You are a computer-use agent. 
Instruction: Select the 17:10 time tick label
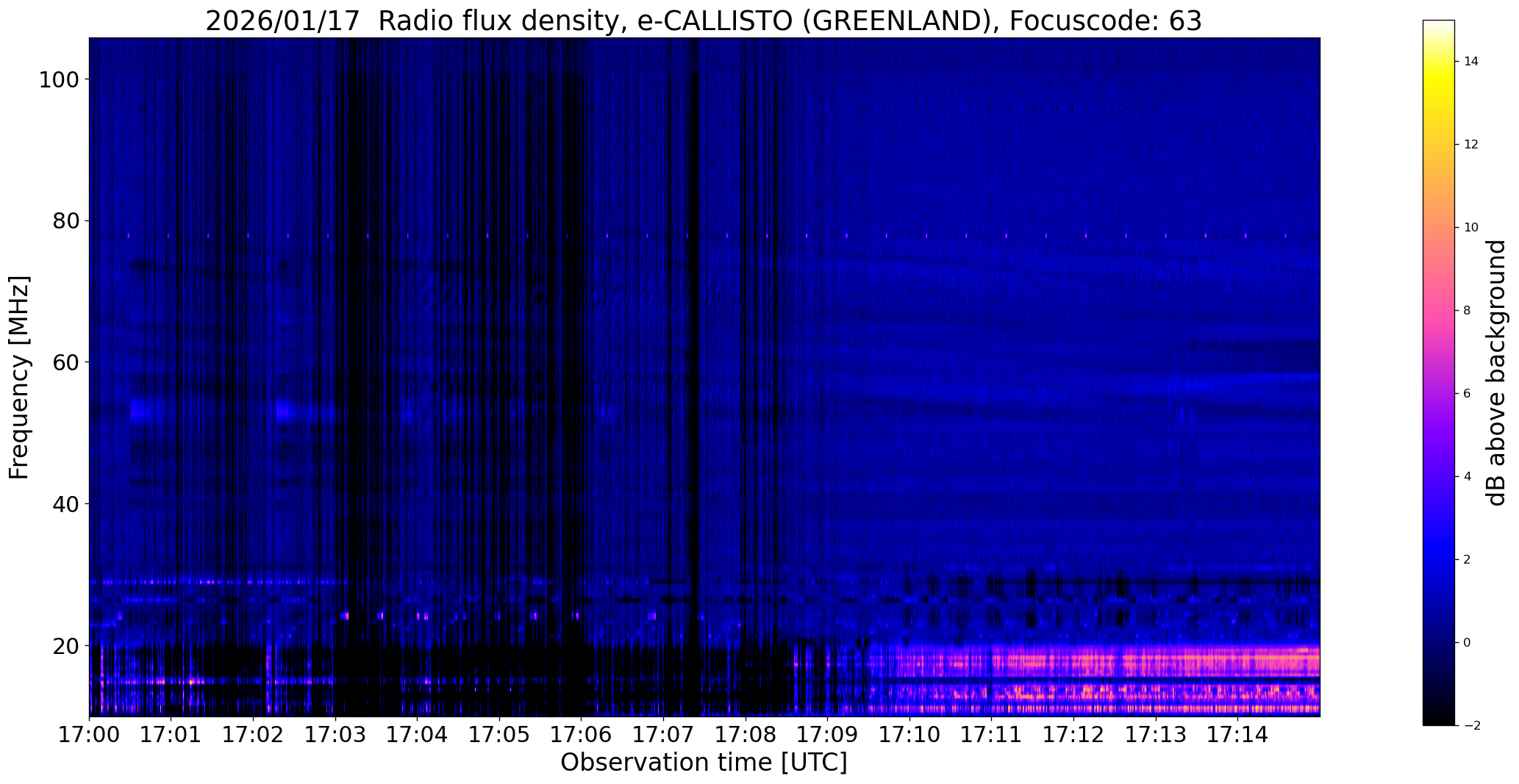click(x=909, y=733)
